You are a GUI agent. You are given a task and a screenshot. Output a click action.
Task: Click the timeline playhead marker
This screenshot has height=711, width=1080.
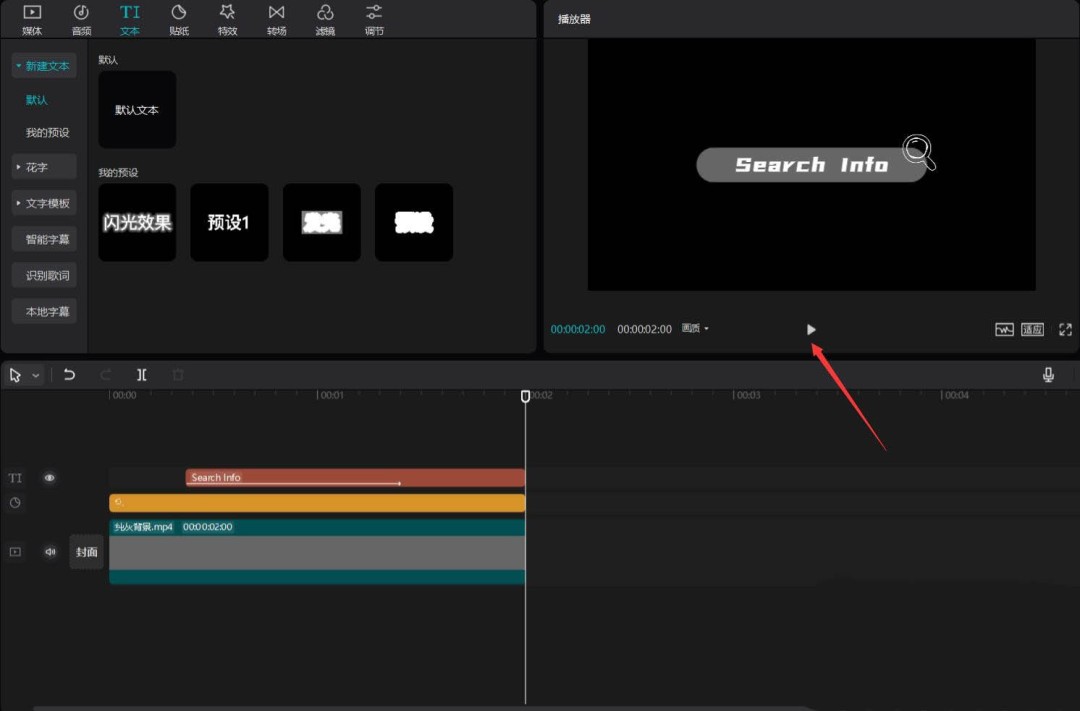pyautogui.click(x=526, y=397)
